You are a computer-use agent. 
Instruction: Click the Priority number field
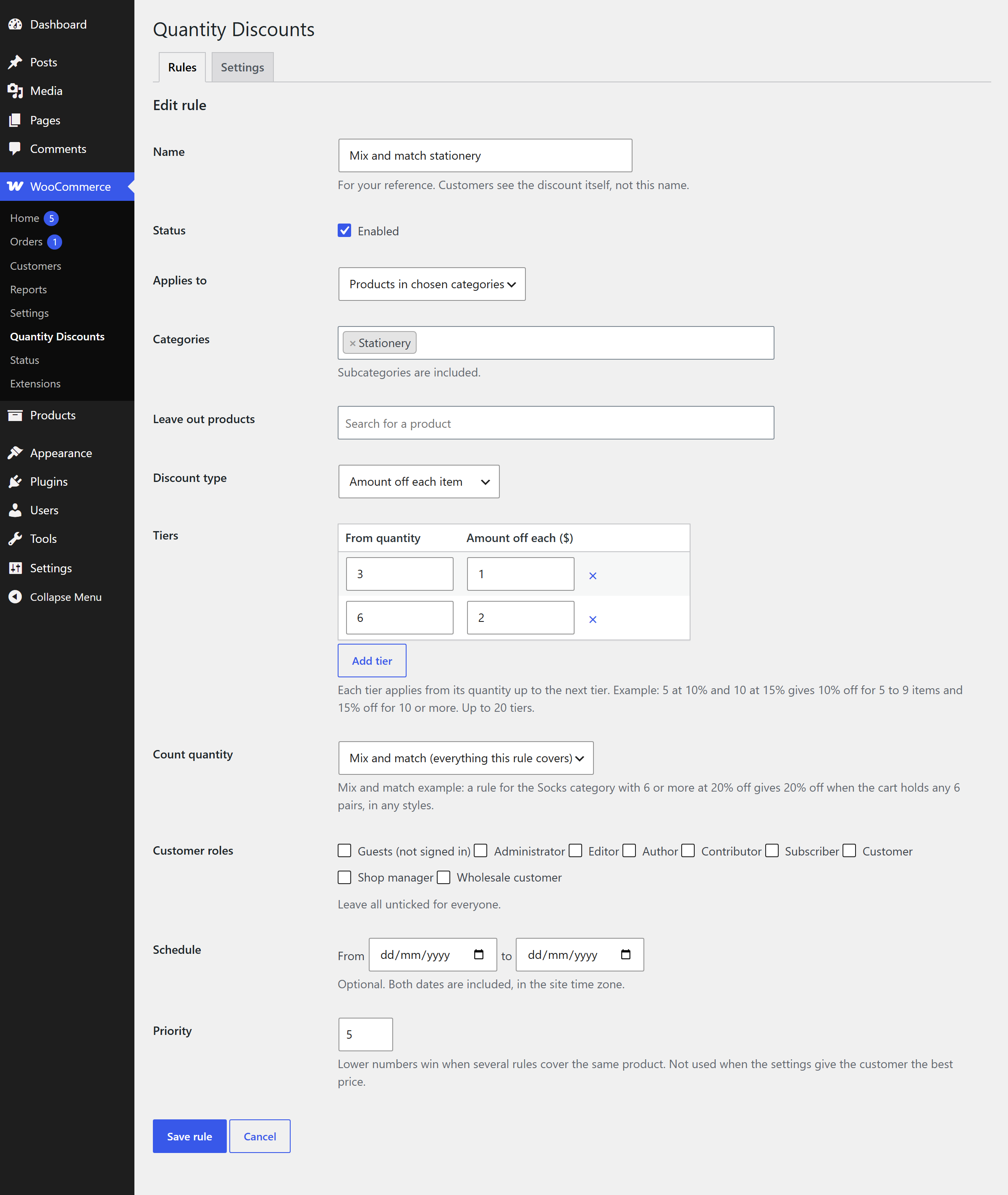(x=366, y=1034)
